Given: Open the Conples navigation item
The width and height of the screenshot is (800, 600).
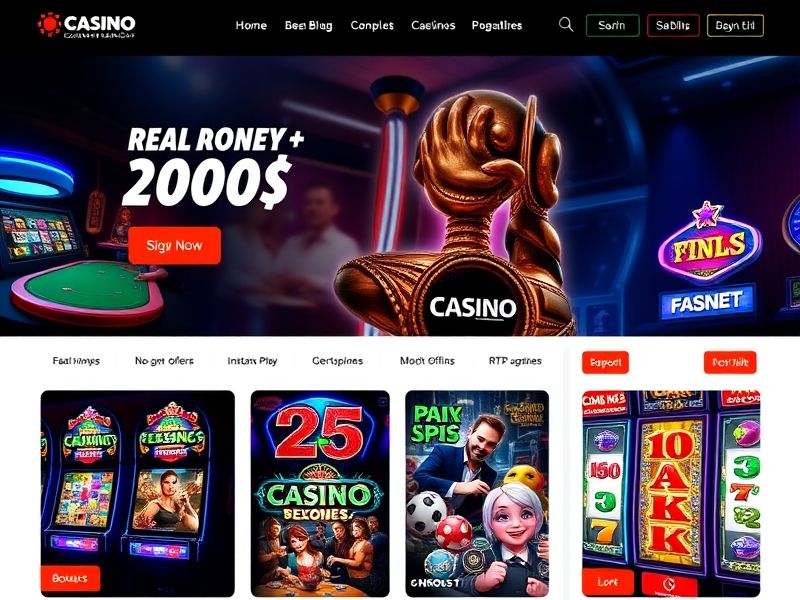Looking at the screenshot, I should [372, 26].
